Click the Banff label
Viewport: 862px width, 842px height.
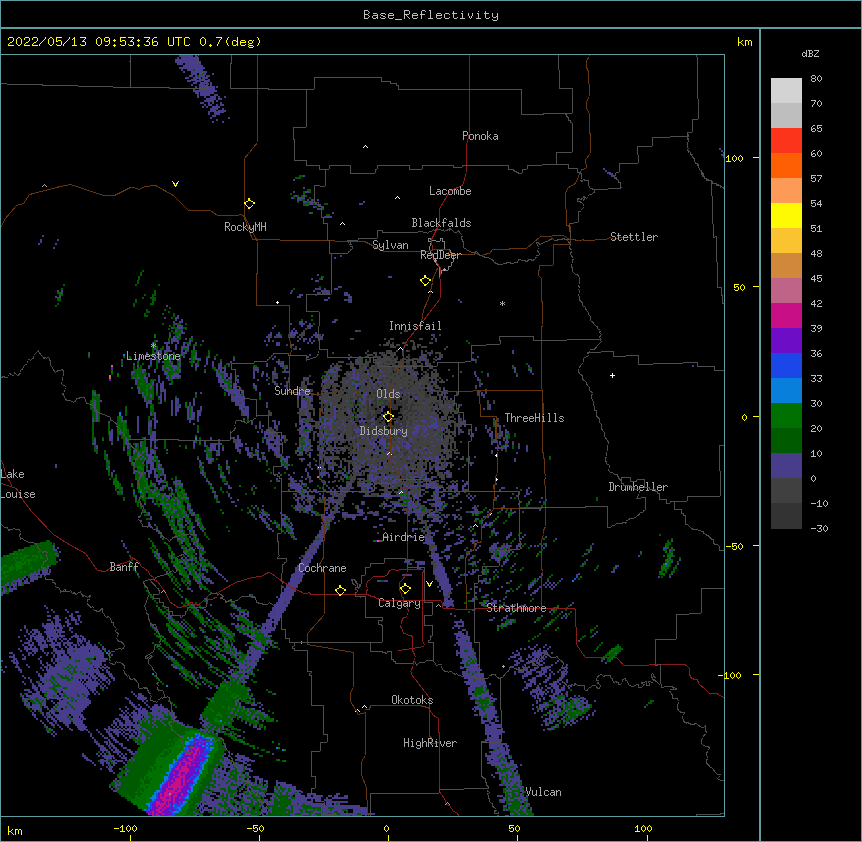coord(124,567)
